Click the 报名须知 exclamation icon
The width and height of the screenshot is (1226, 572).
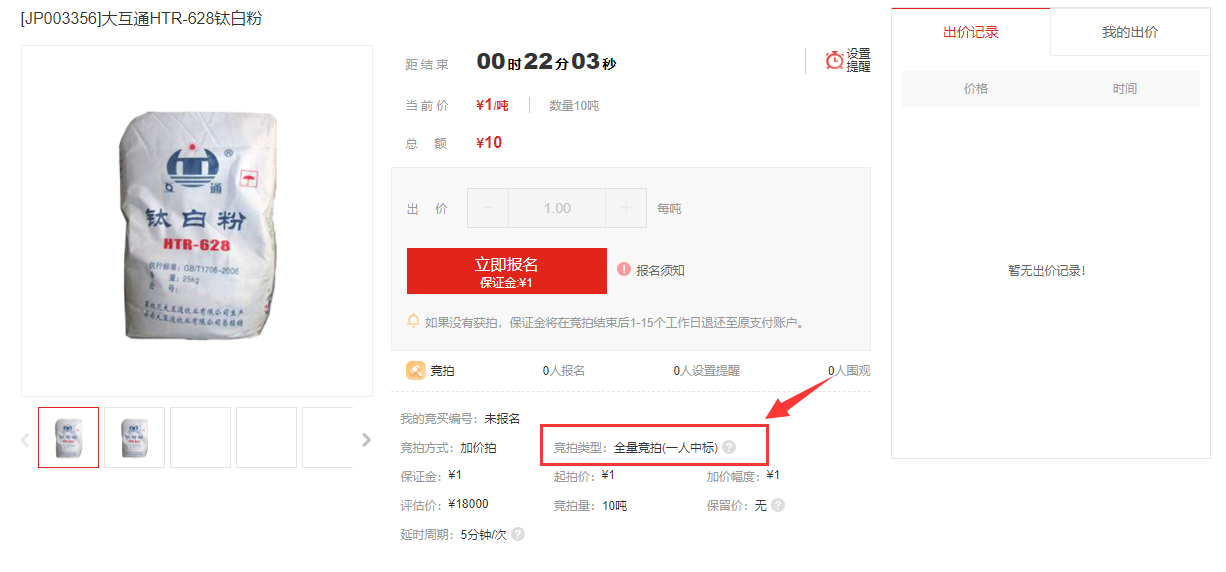(624, 270)
